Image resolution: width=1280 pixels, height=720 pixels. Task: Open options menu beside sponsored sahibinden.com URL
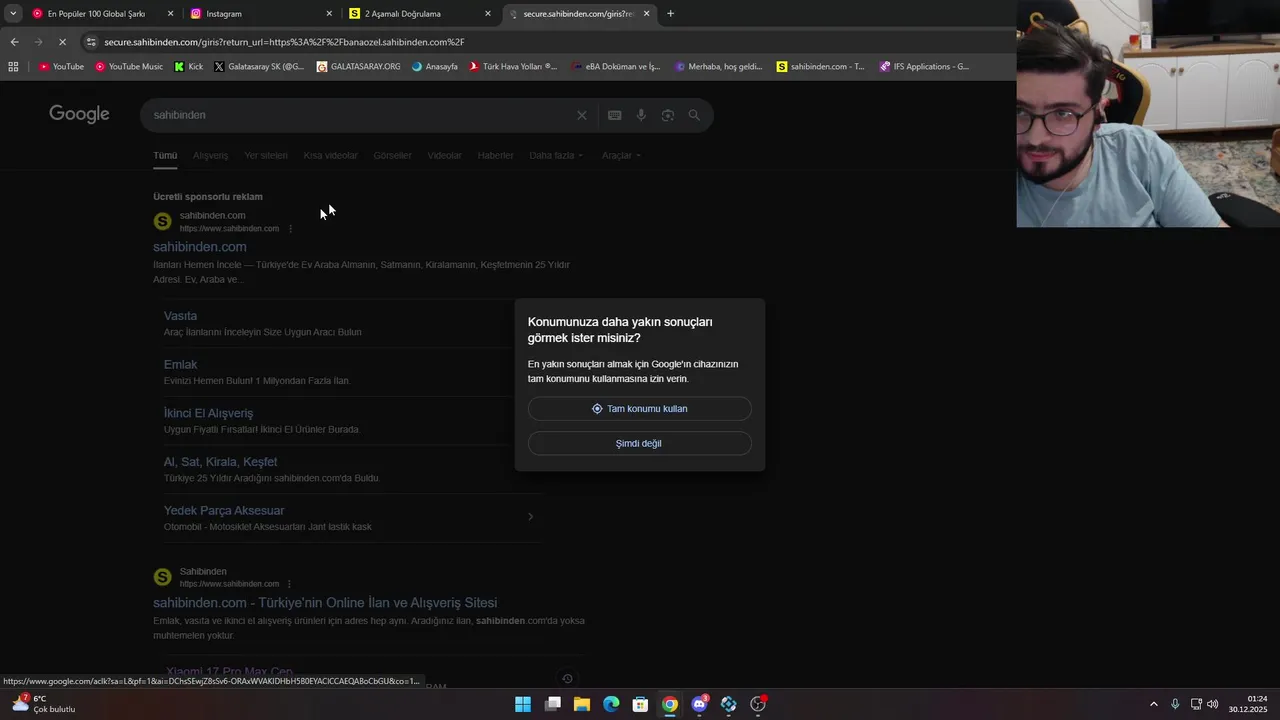coord(291,229)
